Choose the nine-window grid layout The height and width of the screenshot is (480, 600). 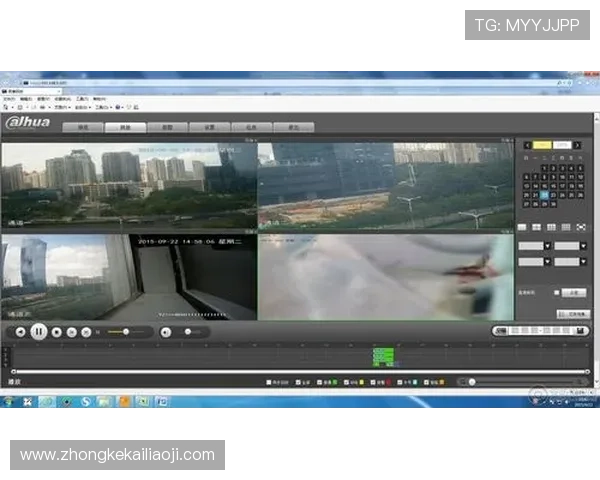click(x=551, y=228)
